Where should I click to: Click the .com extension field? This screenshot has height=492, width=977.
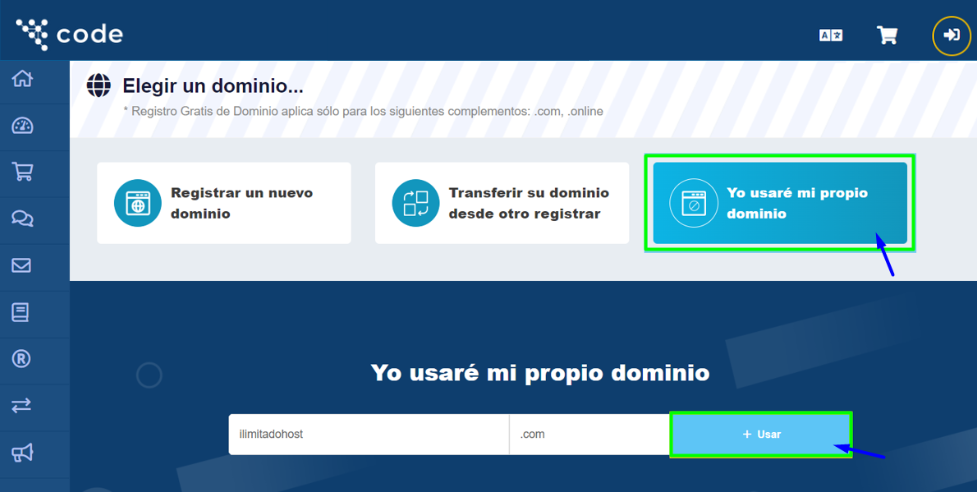[x=590, y=434]
